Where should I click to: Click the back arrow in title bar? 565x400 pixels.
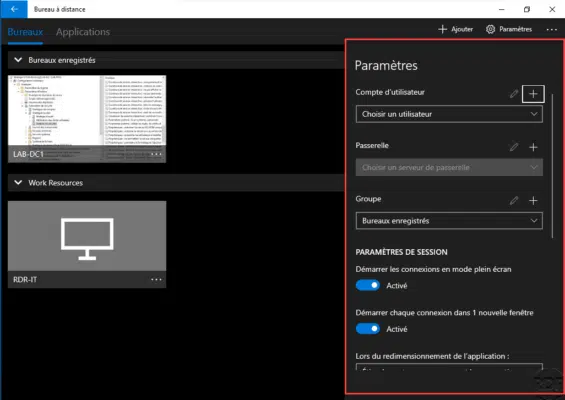pos(14,9)
